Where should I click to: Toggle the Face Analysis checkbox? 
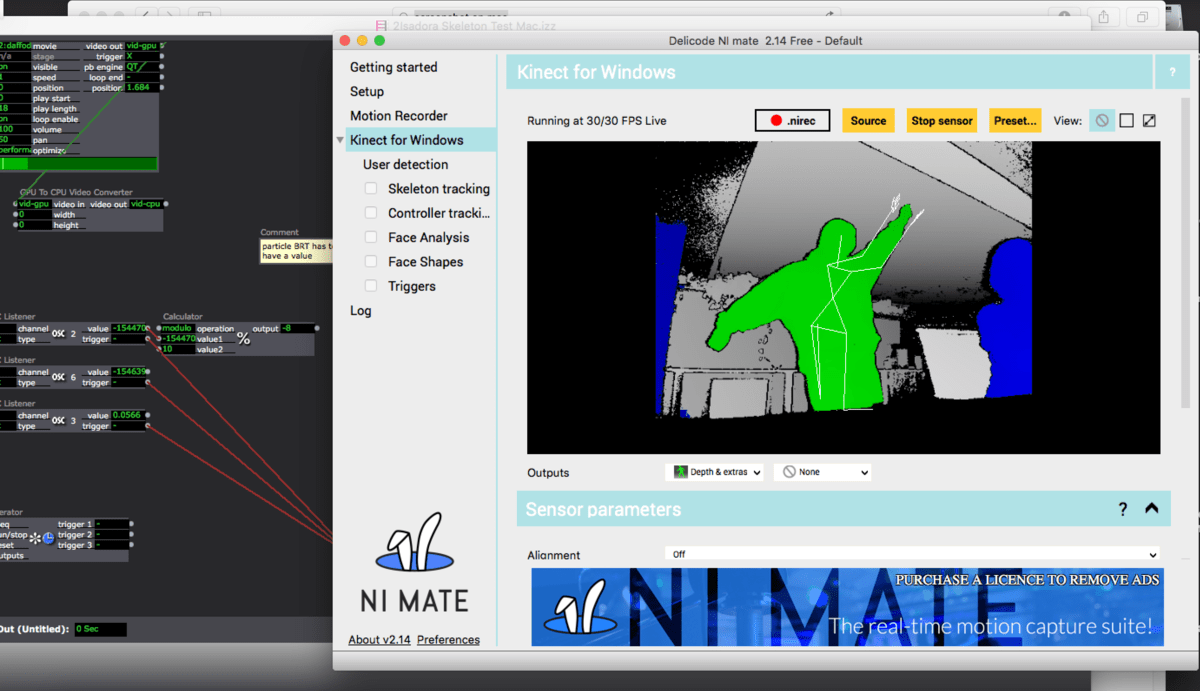click(371, 238)
